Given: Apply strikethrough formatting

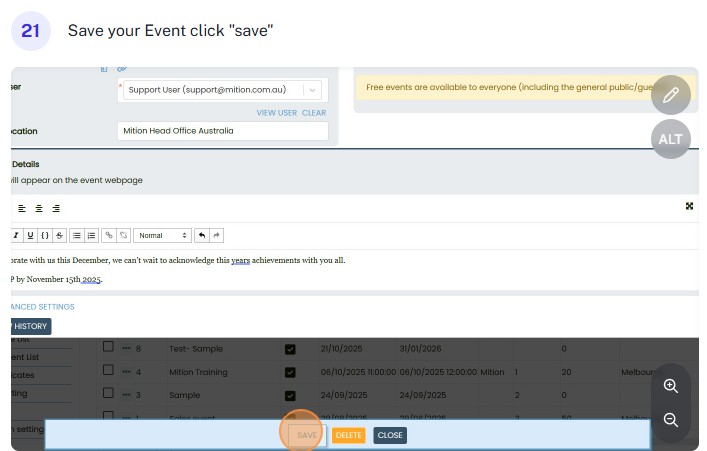Looking at the screenshot, I should pos(60,235).
